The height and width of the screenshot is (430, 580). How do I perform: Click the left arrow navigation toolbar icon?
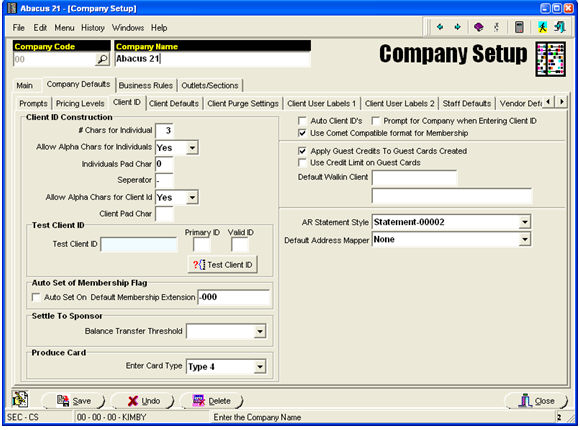(440, 27)
